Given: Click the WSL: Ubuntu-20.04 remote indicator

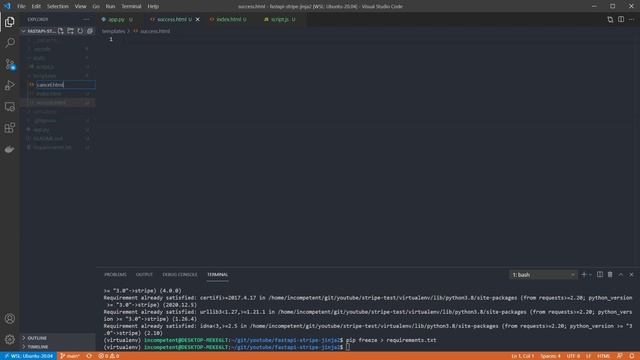Looking at the screenshot, I should [29, 356].
